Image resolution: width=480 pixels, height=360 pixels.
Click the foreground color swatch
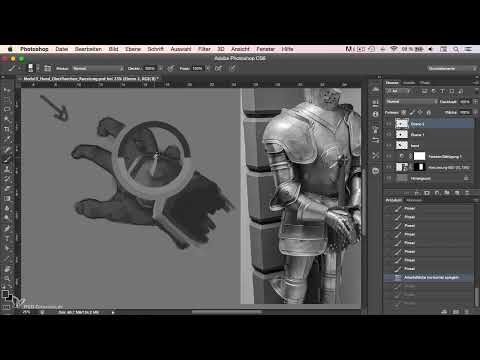[x=5, y=294]
